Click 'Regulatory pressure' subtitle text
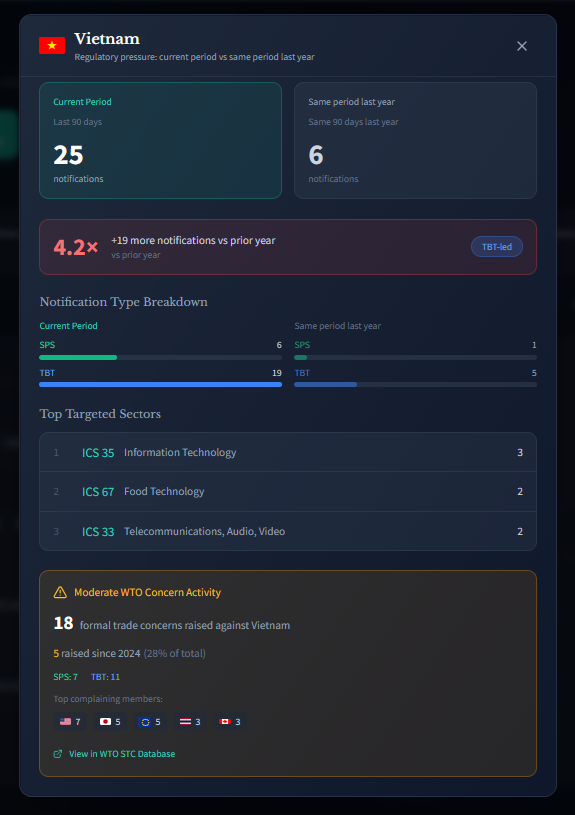Image resolution: width=575 pixels, height=815 pixels. pos(194,57)
